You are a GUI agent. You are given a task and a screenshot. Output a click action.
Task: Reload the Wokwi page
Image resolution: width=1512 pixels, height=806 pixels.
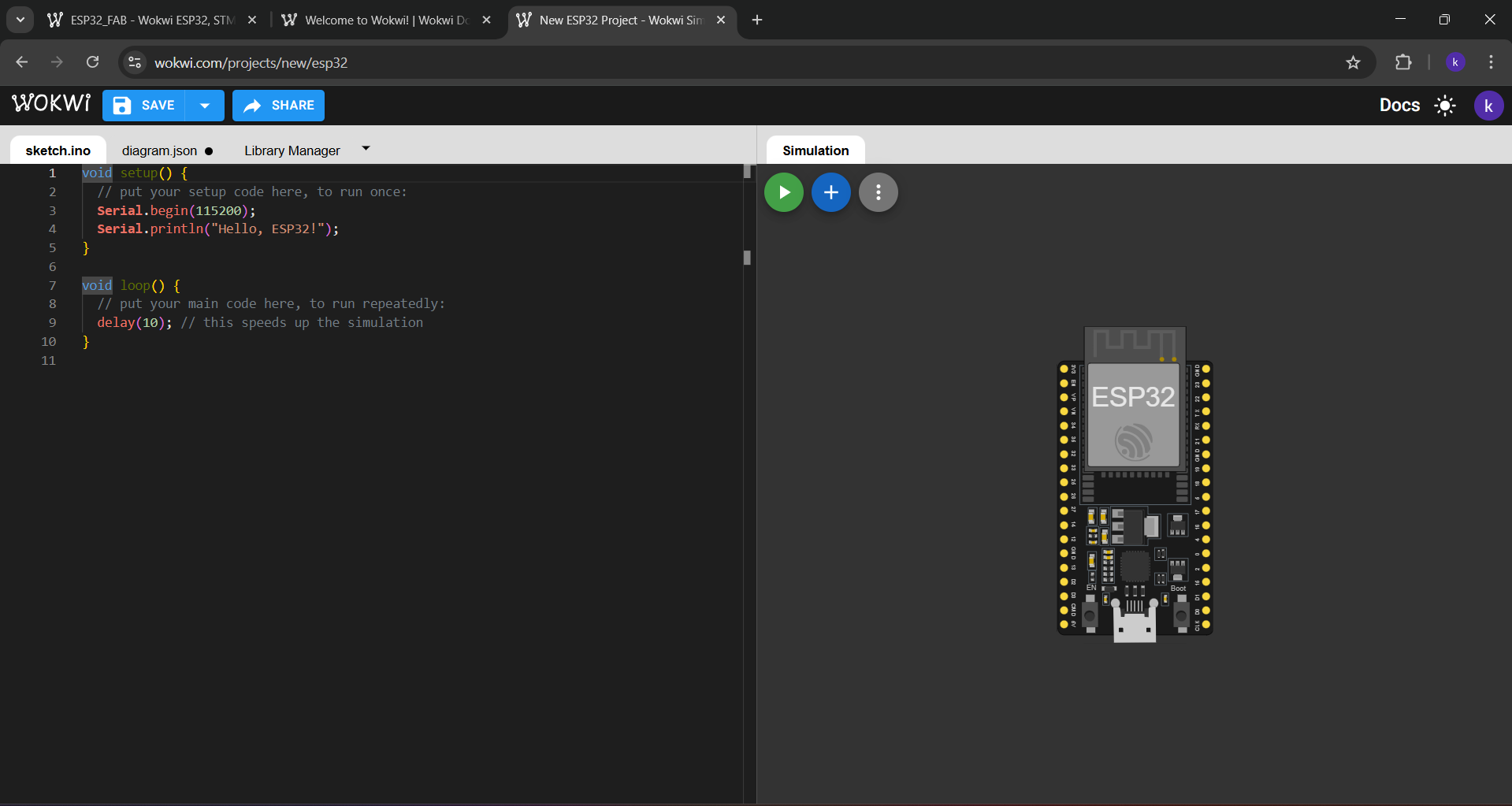click(92, 62)
